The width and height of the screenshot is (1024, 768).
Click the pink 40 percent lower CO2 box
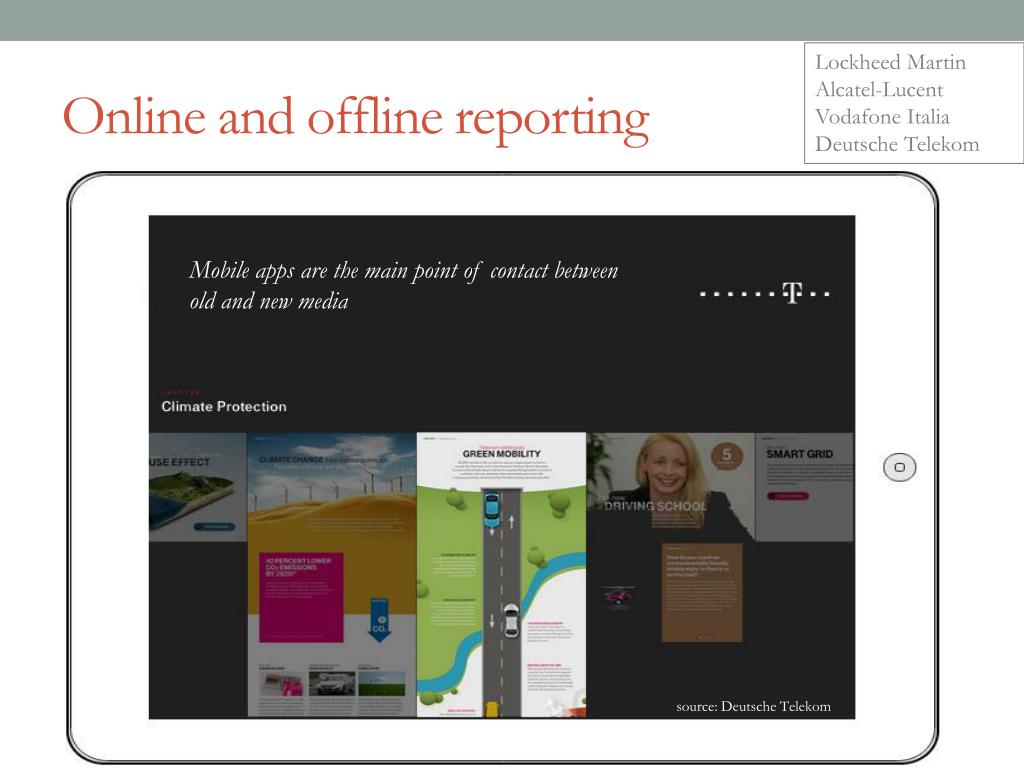301,597
